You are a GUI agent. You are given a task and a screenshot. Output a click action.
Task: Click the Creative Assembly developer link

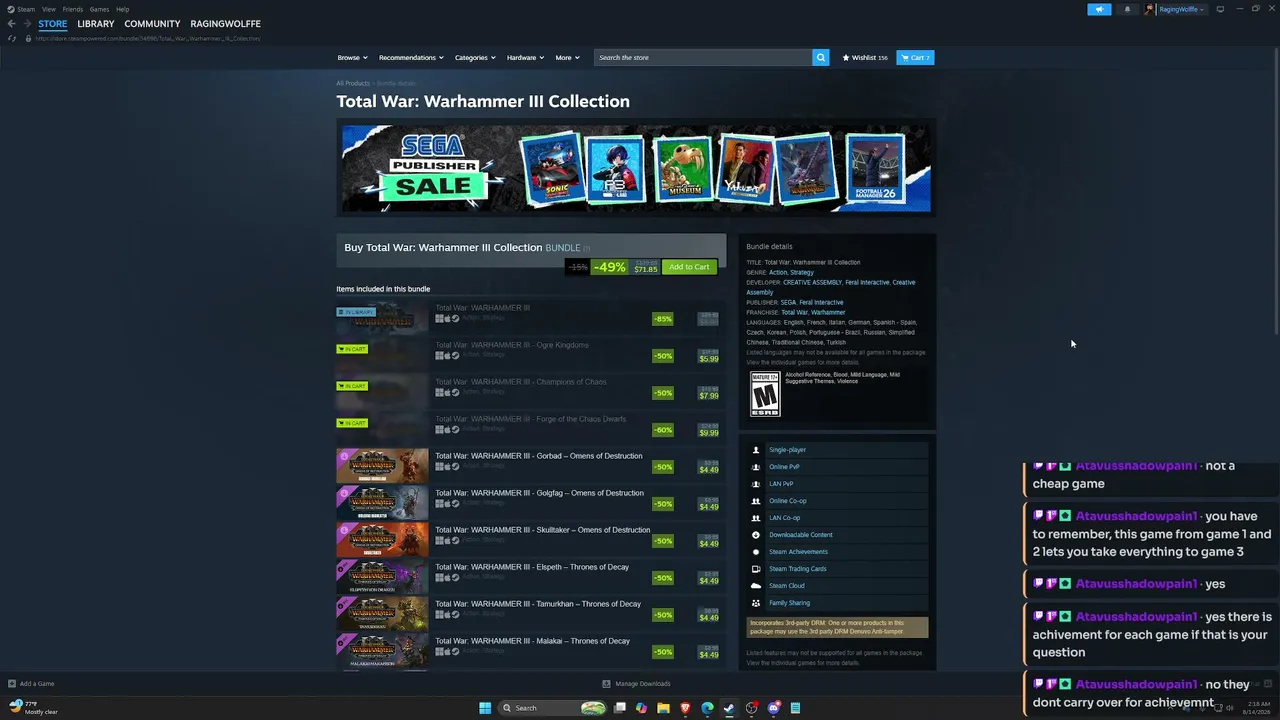(811, 282)
